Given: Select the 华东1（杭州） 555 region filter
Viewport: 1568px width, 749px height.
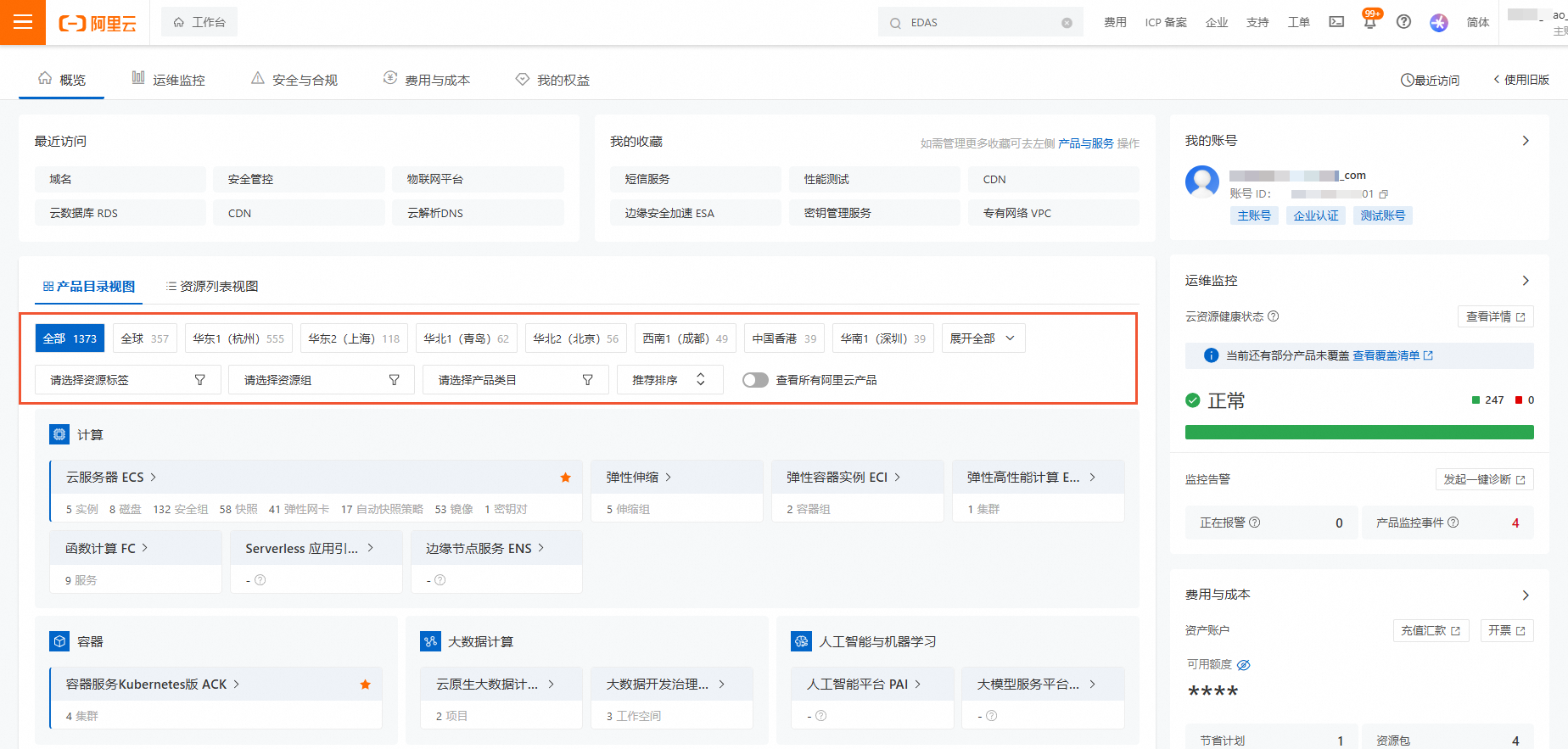Looking at the screenshot, I should click(x=238, y=338).
